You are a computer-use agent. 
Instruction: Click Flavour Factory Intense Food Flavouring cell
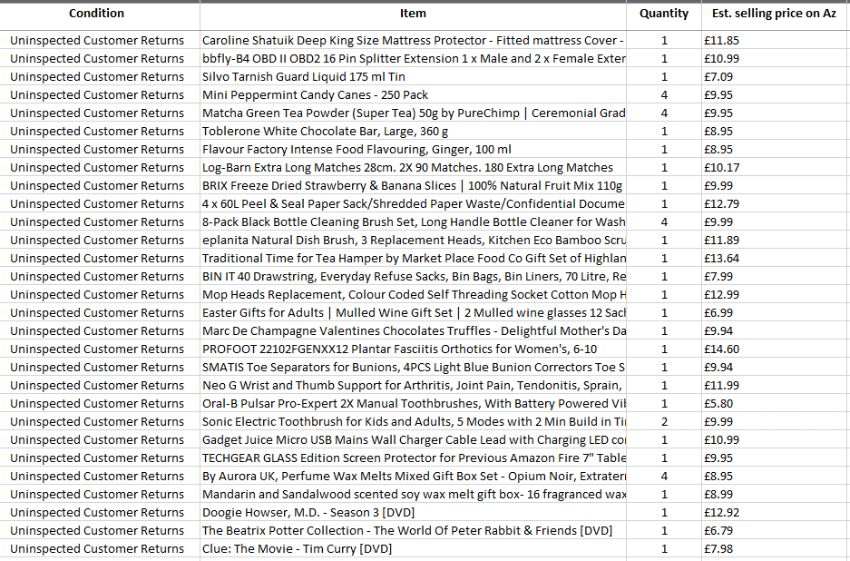click(413, 150)
